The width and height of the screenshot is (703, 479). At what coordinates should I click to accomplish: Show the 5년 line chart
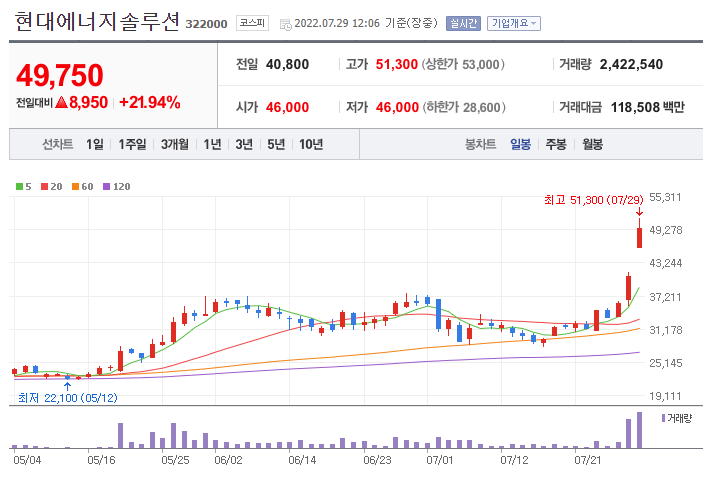[x=276, y=144]
